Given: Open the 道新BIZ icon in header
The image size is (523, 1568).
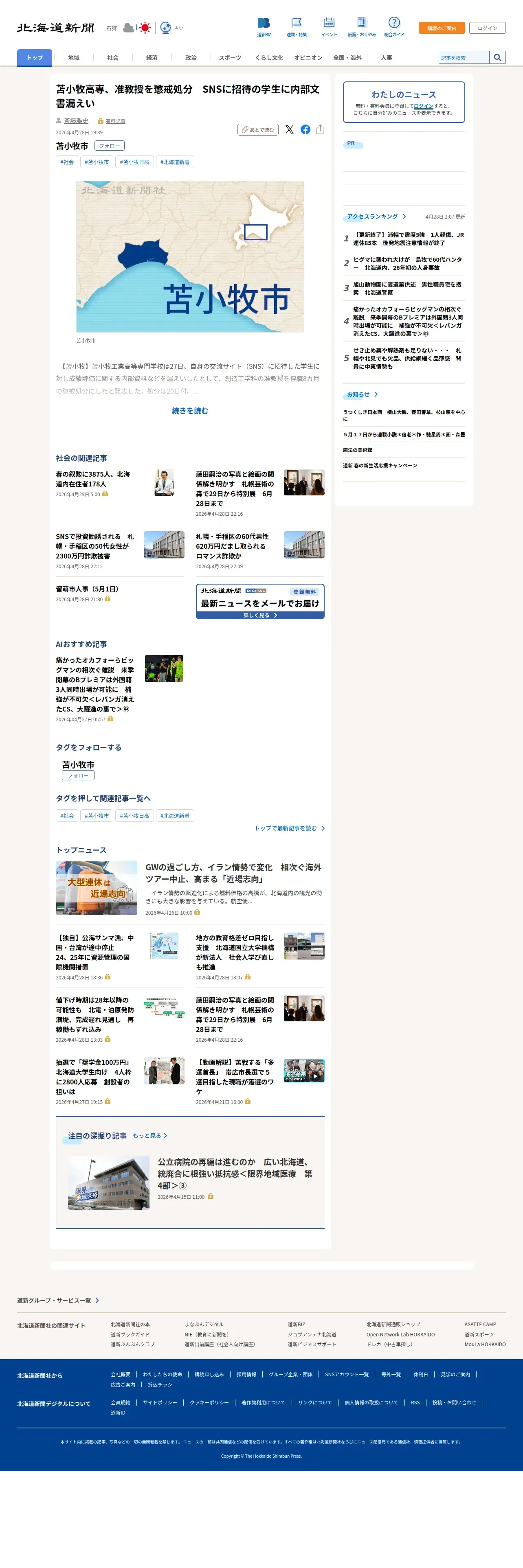Looking at the screenshot, I should pos(264,23).
